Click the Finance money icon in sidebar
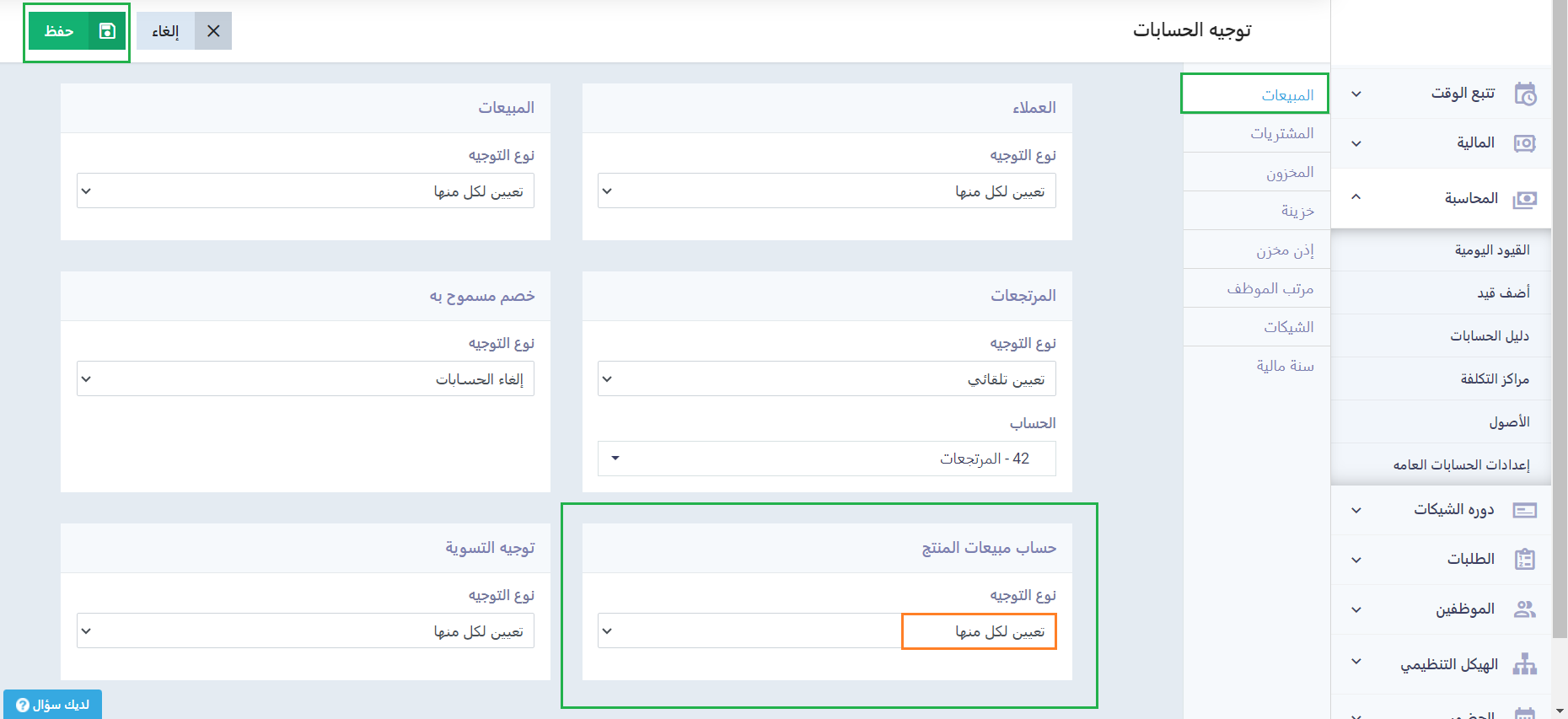 pos(1524,143)
